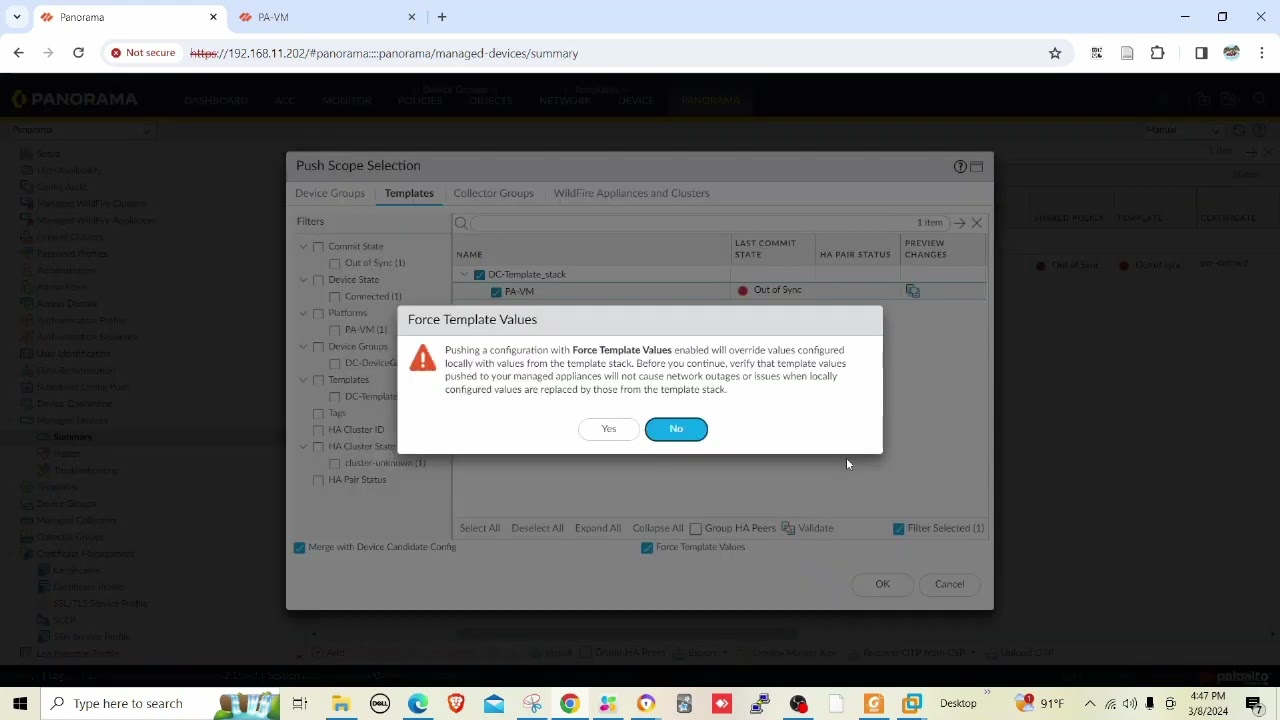Collapse the HA Cluster State filter group
Screen dimensions: 1280x720
[x=303, y=447]
